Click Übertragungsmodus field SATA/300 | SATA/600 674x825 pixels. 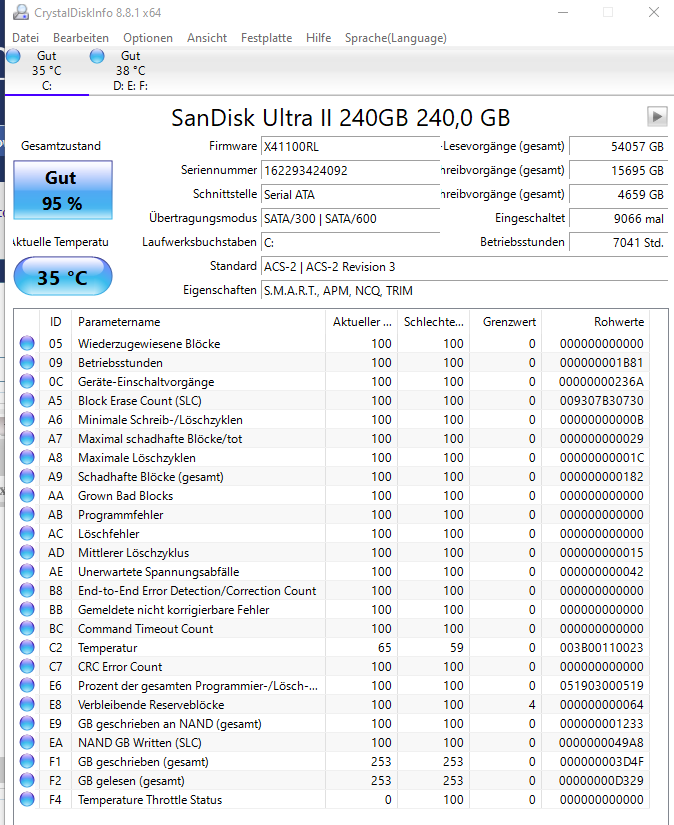tap(350, 218)
